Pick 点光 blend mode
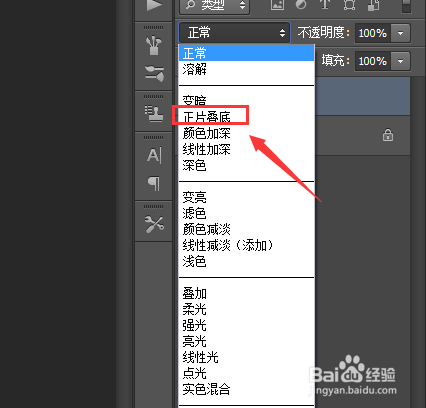This screenshot has height=408, width=426. coord(247,373)
